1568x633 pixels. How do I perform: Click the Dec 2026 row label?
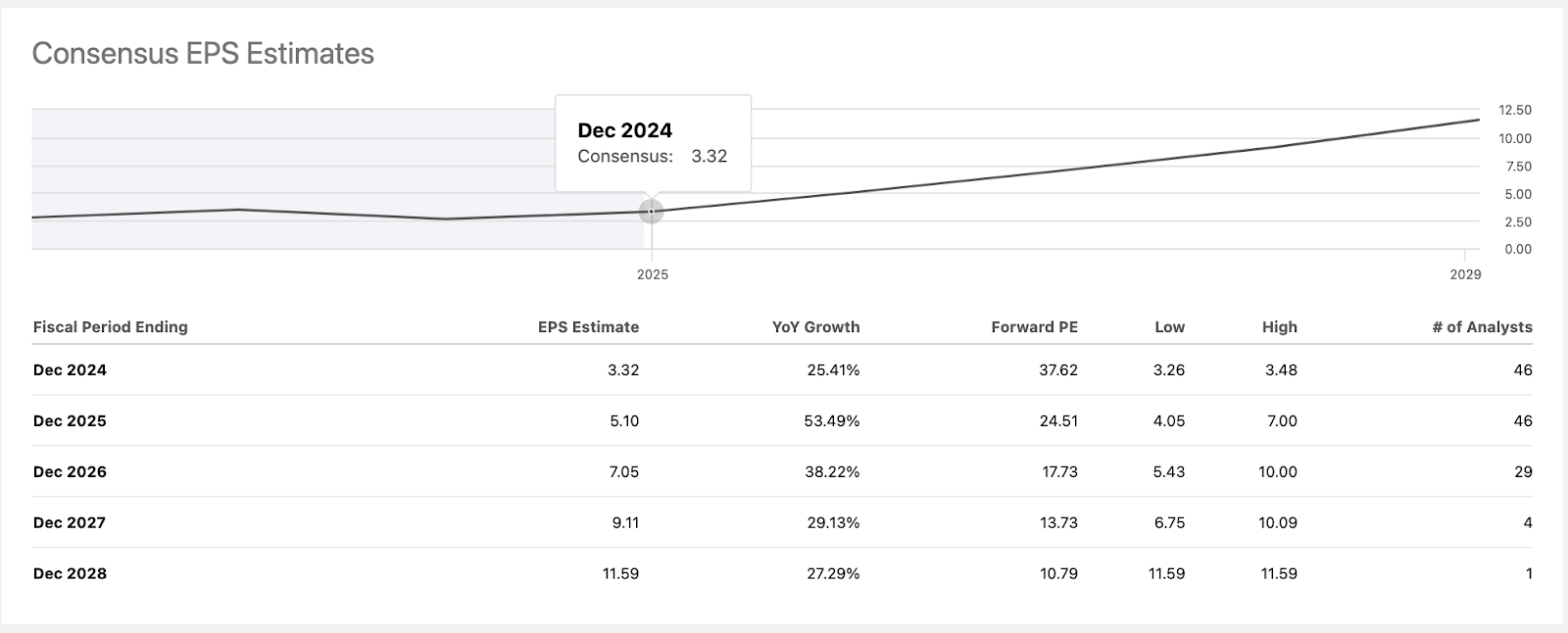click(70, 472)
